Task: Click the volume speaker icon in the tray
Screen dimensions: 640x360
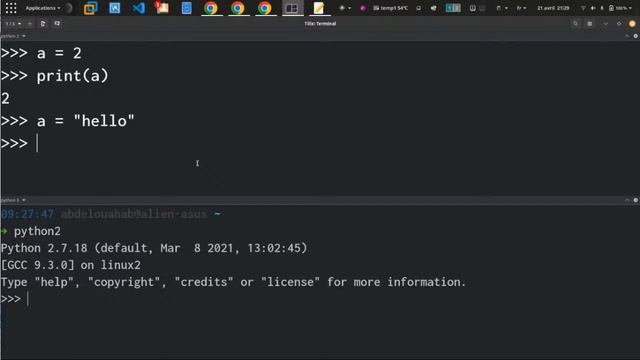Action: (593, 8)
